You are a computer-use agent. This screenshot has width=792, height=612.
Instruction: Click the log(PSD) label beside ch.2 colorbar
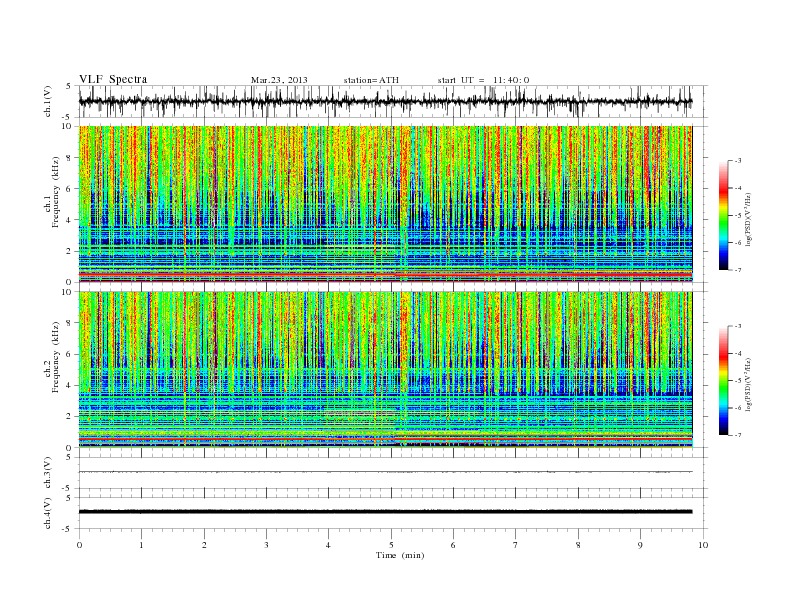pyautogui.click(x=749, y=386)
